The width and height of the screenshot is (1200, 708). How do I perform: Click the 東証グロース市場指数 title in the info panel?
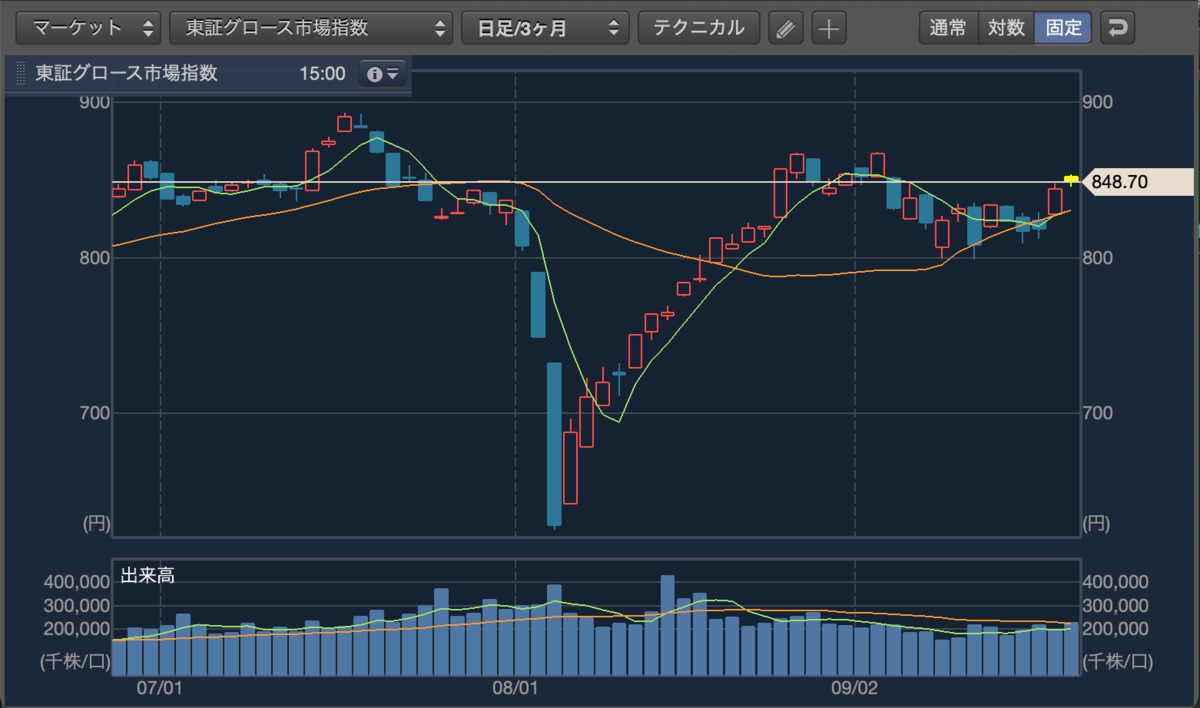point(126,74)
